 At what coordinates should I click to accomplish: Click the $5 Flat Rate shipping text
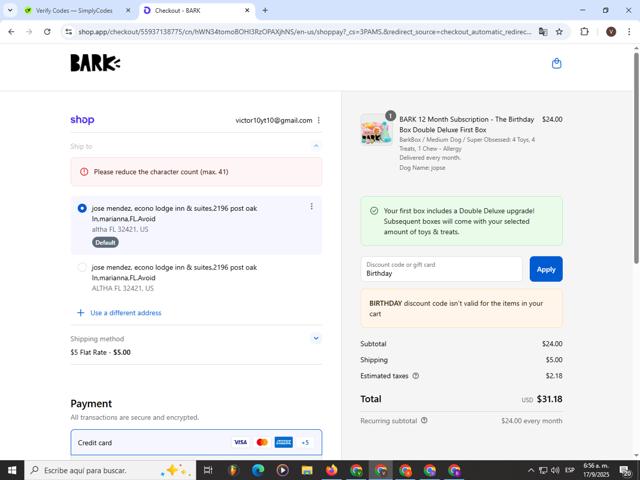[x=100, y=352]
